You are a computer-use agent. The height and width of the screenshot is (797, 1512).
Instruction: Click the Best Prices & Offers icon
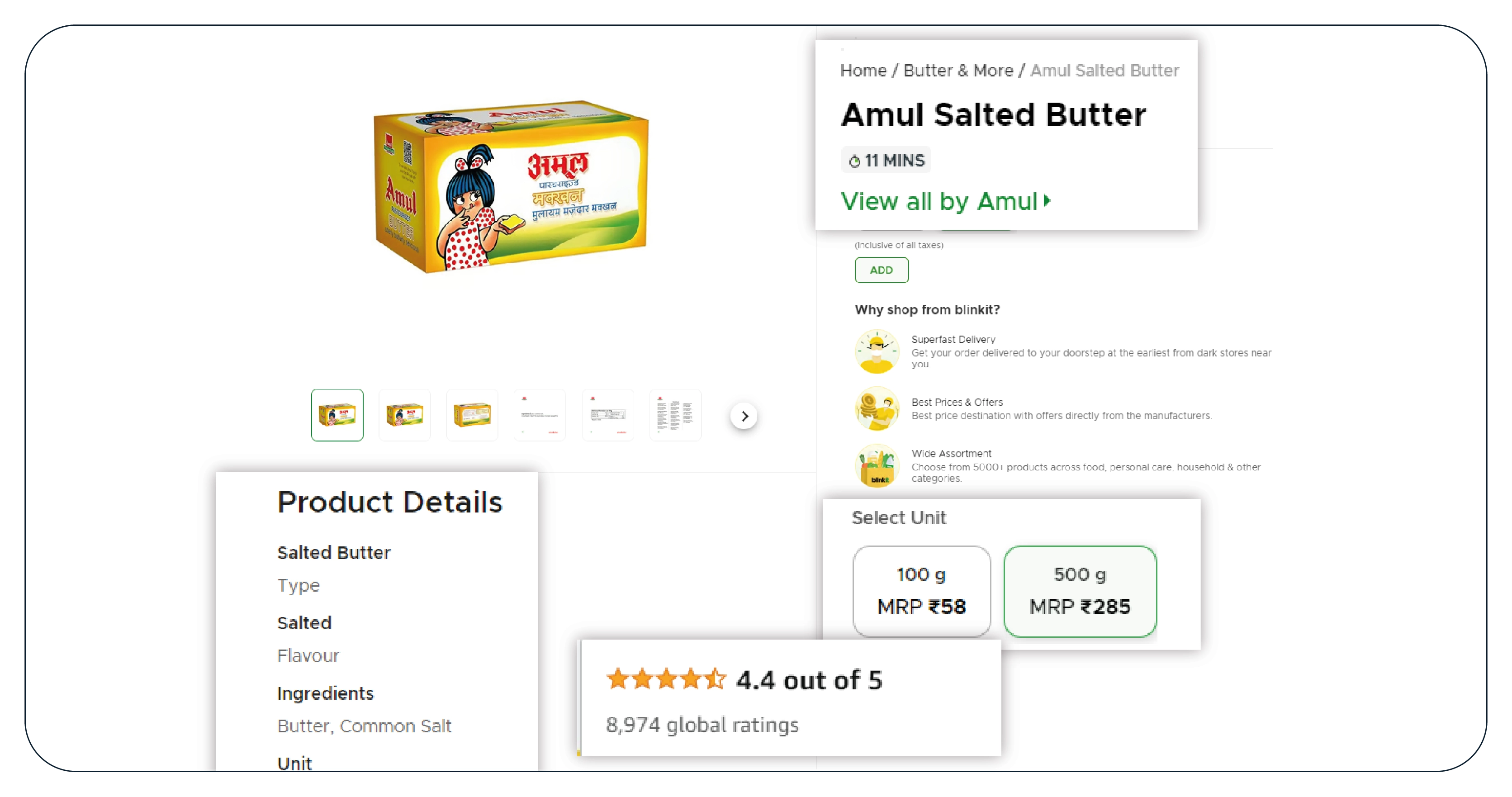pyautogui.click(x=877, y=408)
